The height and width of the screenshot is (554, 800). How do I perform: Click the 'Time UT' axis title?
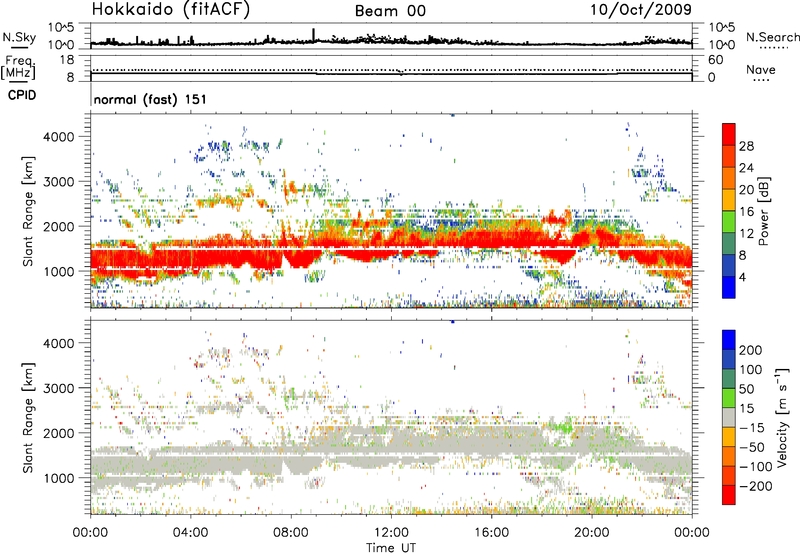(x=391, y=548)
